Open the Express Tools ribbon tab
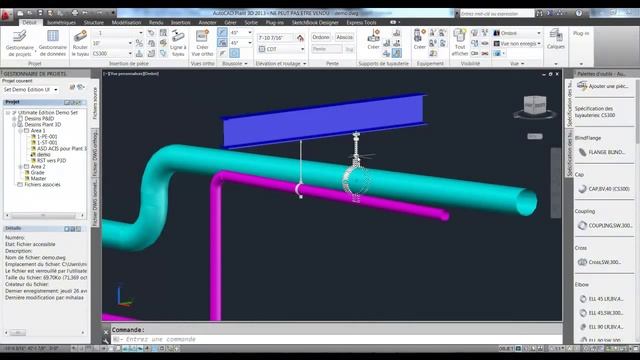Screen dimensions: 640x360 [x=361, y=22]
